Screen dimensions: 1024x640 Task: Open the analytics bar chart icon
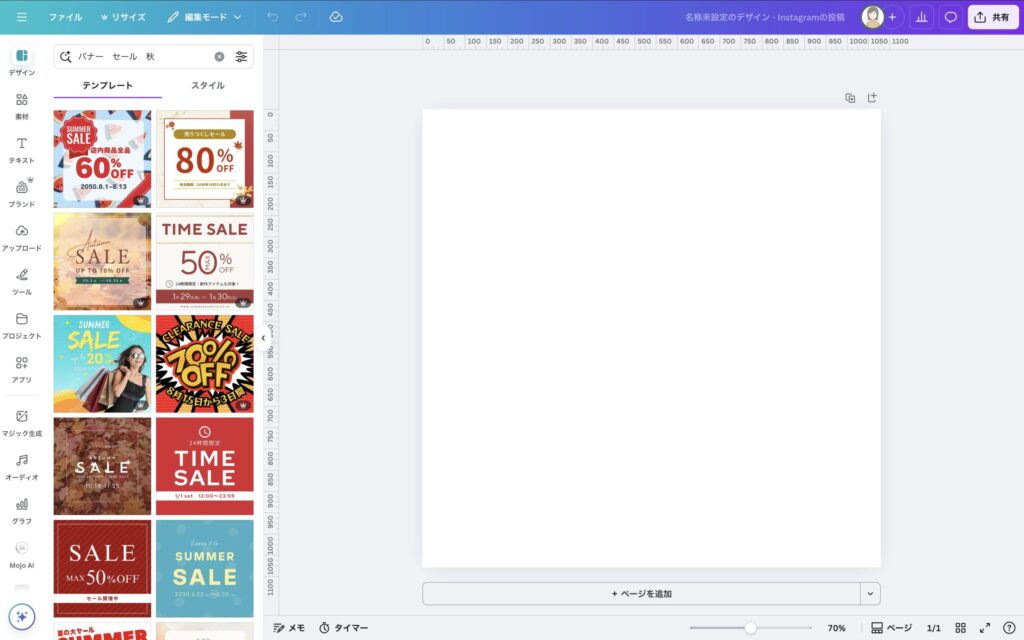921,17
